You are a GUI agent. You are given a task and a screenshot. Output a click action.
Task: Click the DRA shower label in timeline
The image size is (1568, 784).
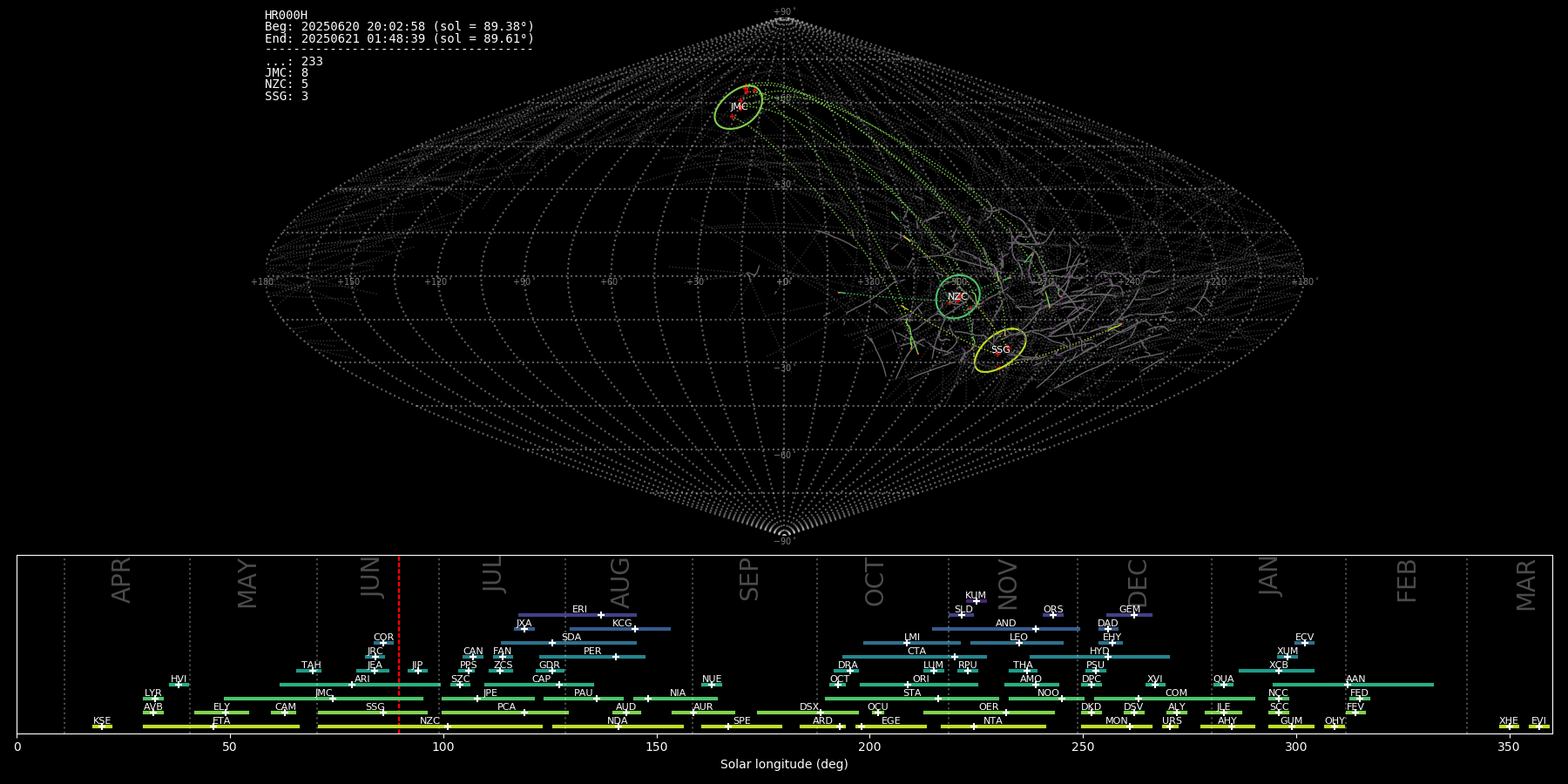tap(848, 666)
